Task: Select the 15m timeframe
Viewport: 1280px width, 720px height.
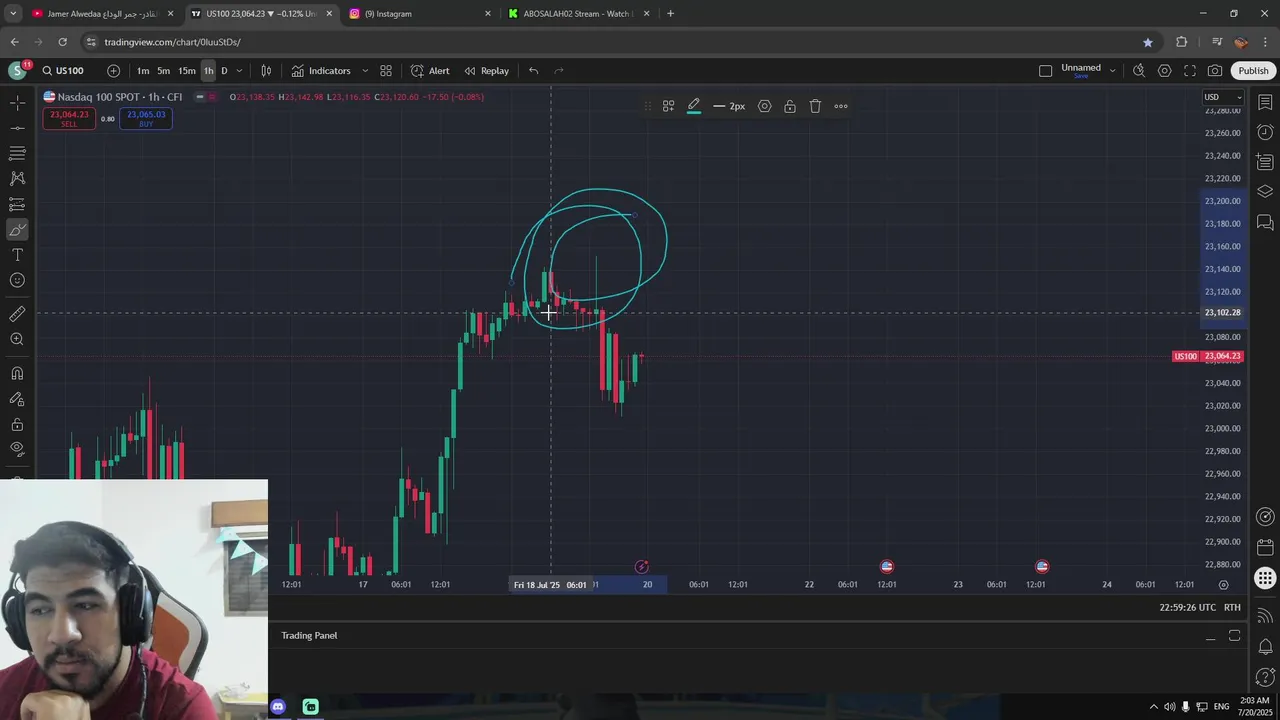Action: tap(187, 71)
